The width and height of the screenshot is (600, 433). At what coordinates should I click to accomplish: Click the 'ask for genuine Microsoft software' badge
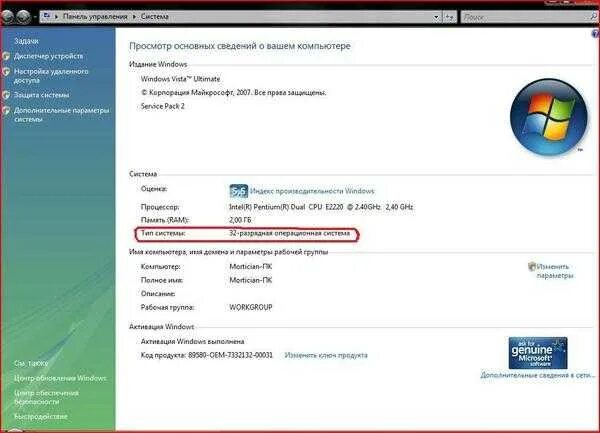[538, 353]
